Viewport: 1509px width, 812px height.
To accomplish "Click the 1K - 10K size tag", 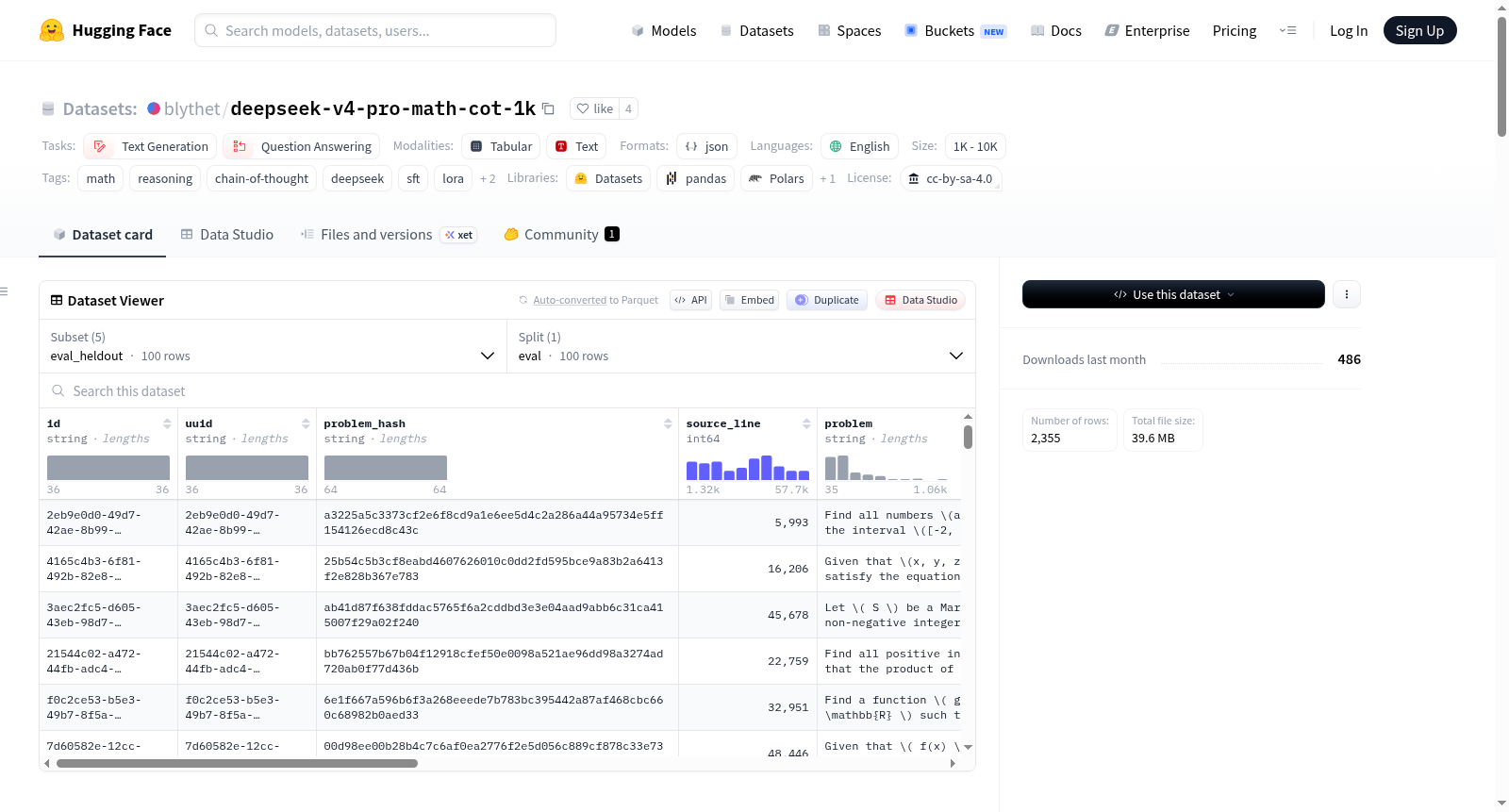I will tap(975, 146).
